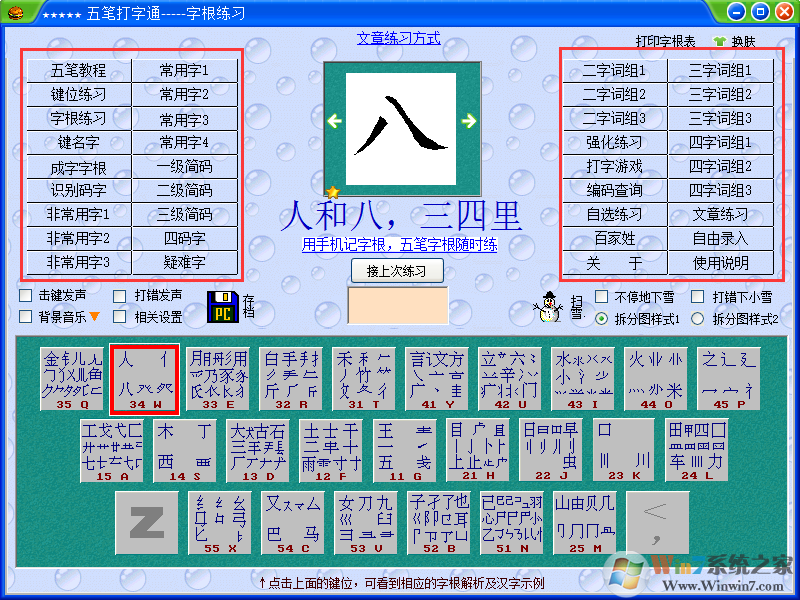Viewport: 800px width, 600px height.
Task: Switch to 常用字1 practice mode
Action: pyautogui.click(x=185, y=70)
